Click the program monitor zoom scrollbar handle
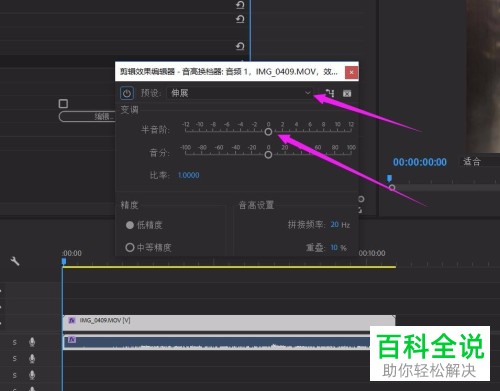 pos(392,188)
